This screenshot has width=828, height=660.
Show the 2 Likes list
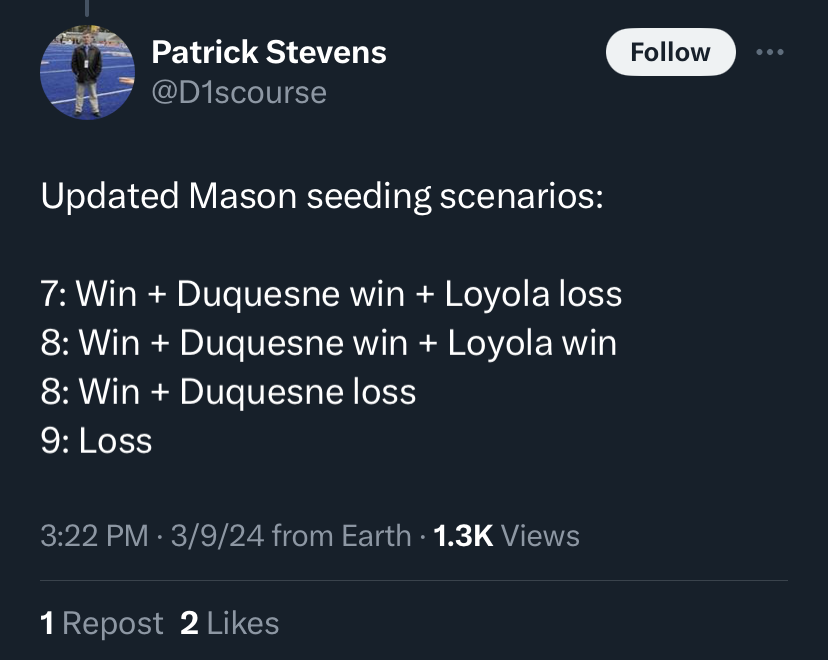pos(229,624)
